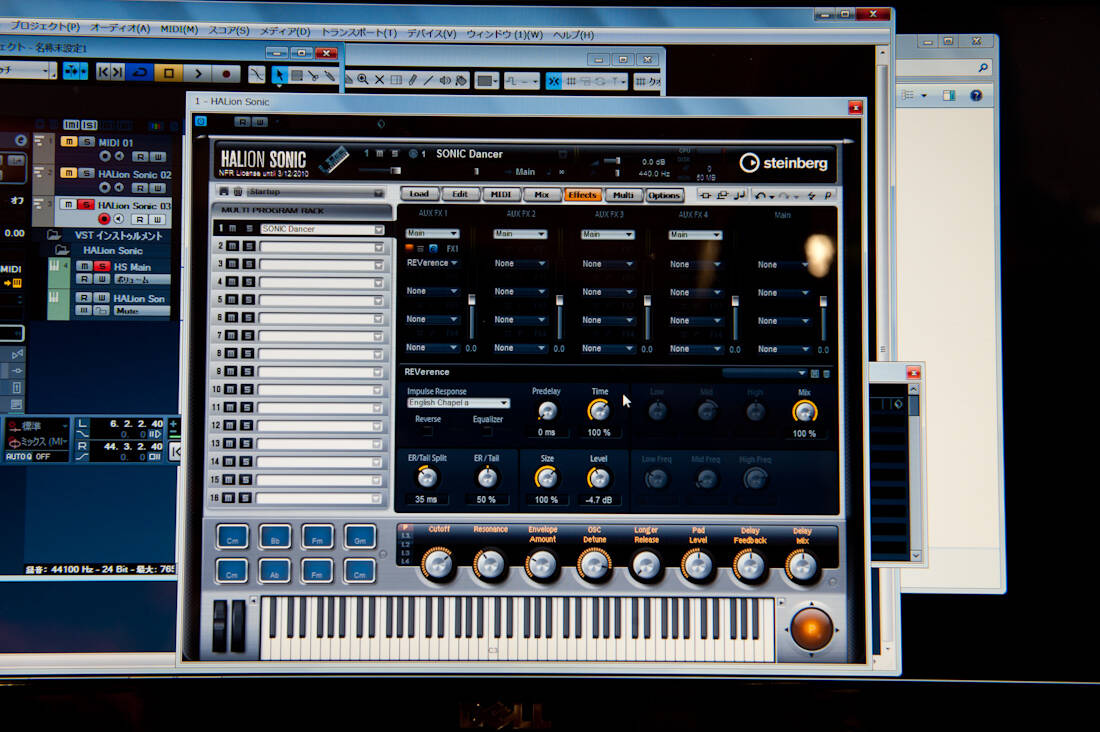Click the steinberg logo
Screen dimensions: 1100x732
coord(784,163)
